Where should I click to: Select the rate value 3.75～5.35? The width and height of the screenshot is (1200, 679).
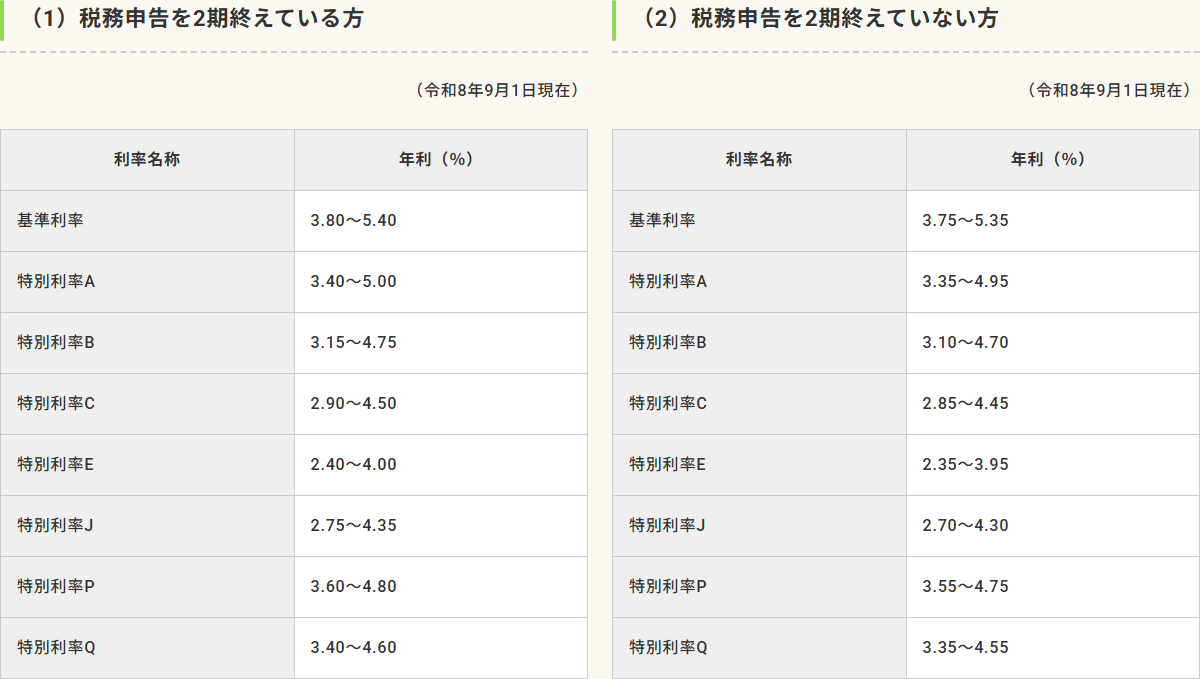(966, 220)
